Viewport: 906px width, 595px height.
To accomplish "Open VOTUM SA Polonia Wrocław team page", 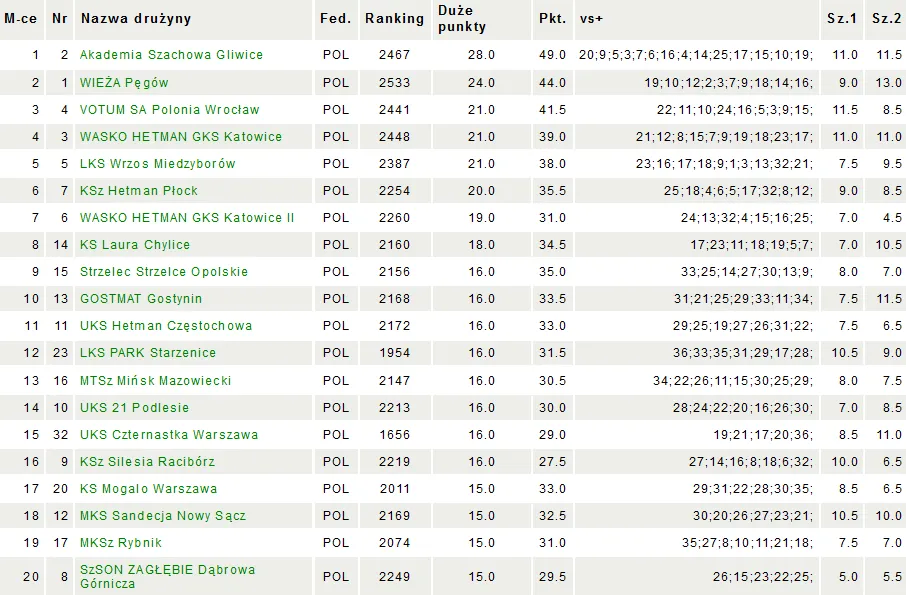I will 169,110.
